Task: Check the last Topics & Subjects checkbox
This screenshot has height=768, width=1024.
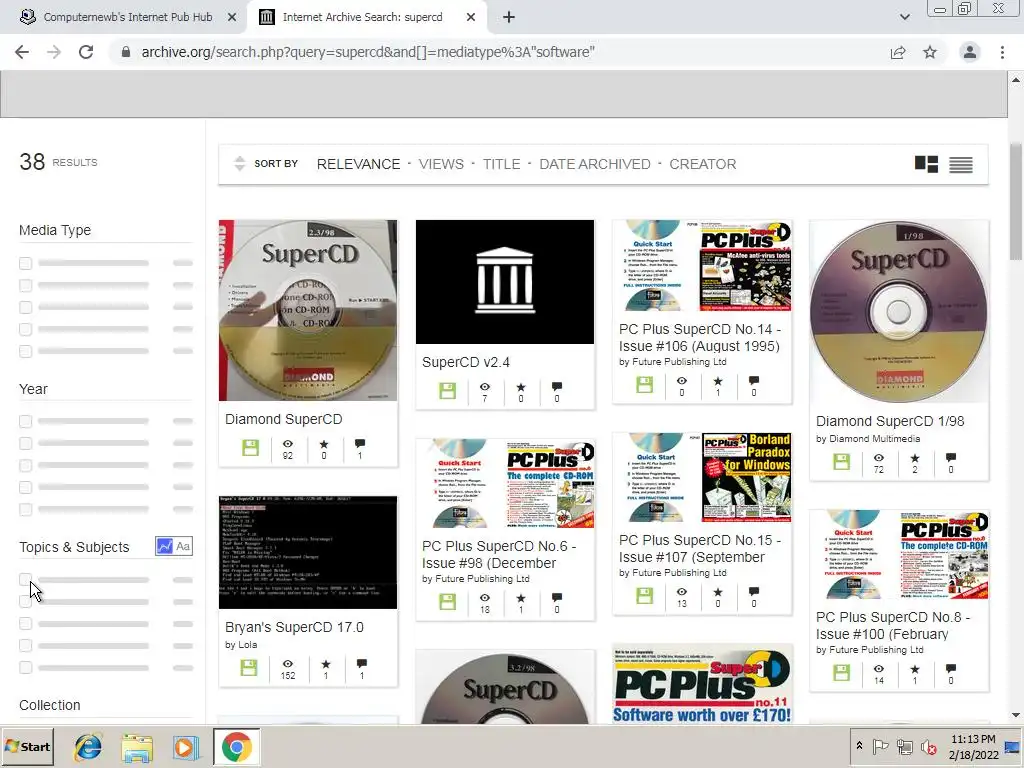Action: [25, 667]
